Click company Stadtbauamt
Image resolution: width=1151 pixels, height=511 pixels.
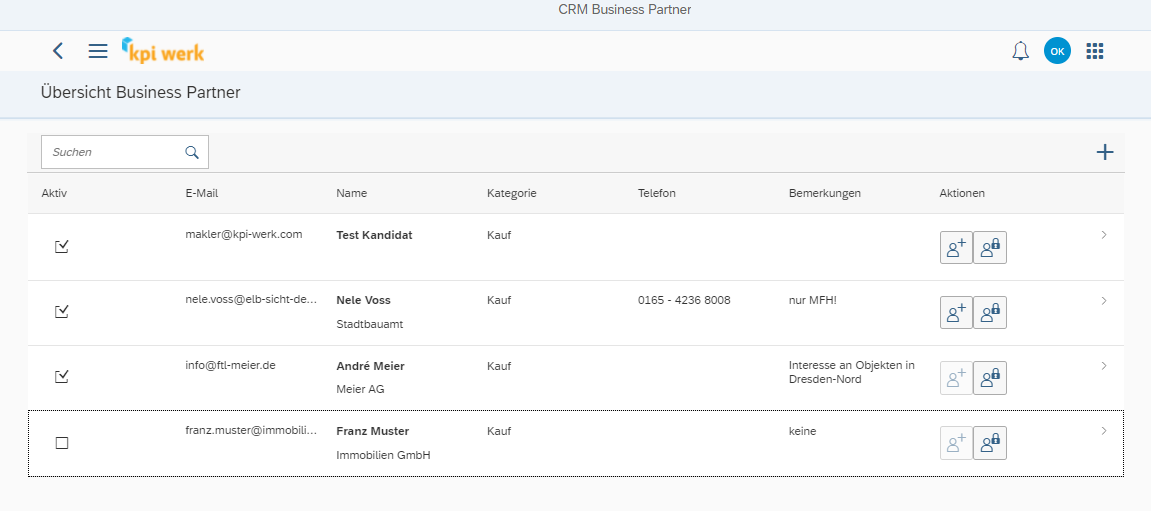coord(370,324)
